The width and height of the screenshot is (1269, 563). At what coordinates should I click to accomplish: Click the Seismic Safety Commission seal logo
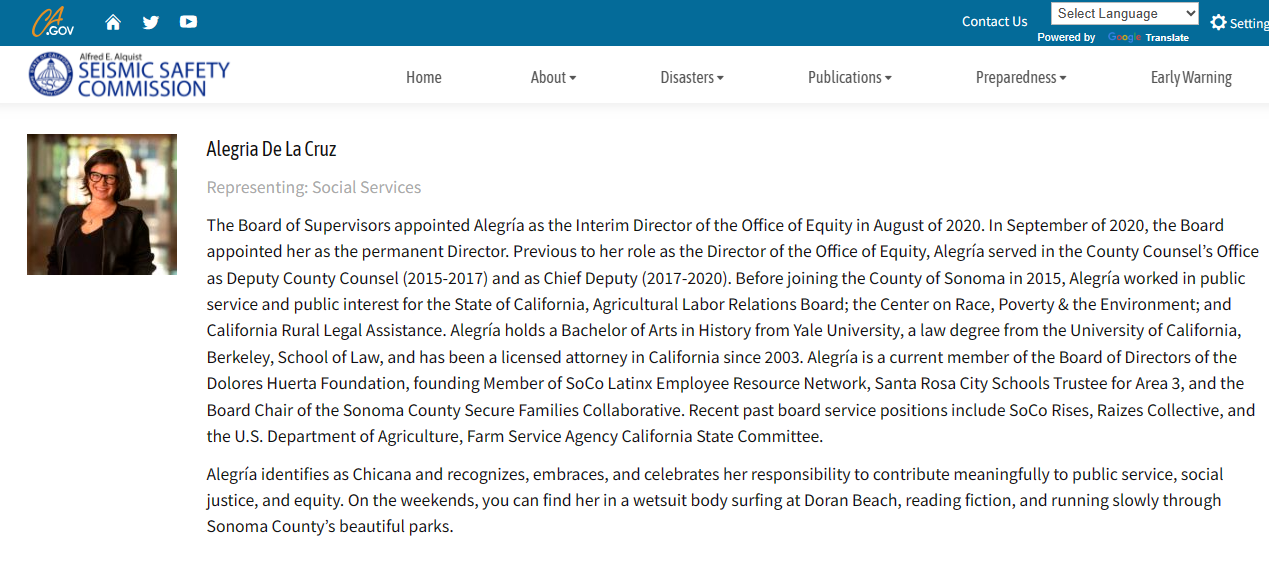pyautogui.click(x=51, y=74)
